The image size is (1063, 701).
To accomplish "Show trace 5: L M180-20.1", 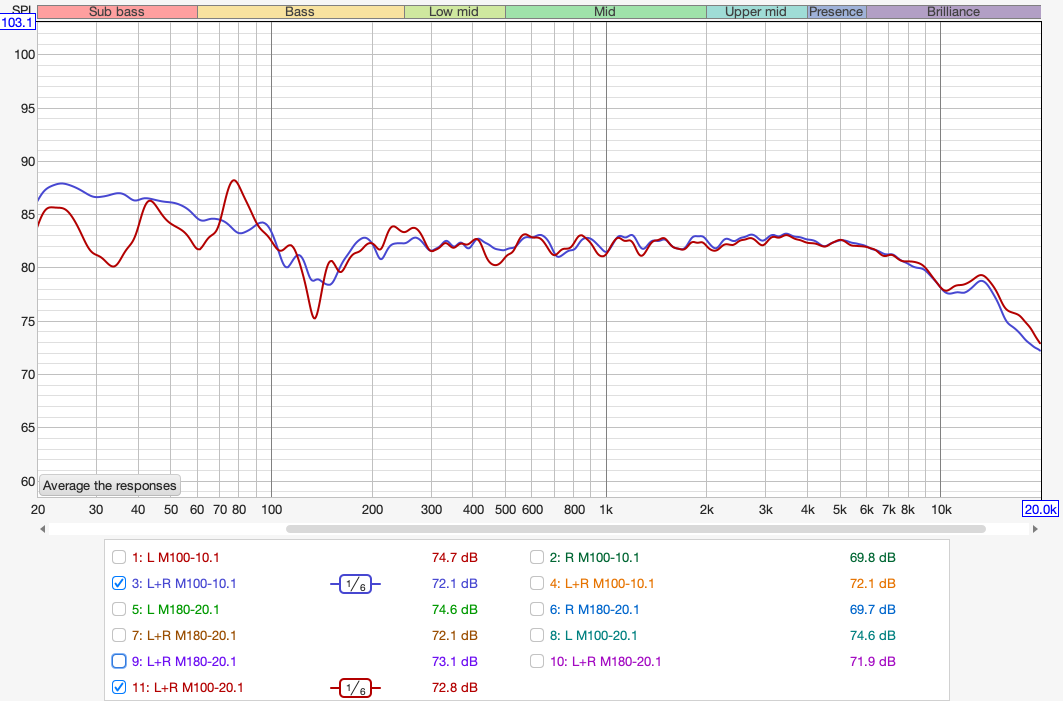I will [x=119, y=609].
